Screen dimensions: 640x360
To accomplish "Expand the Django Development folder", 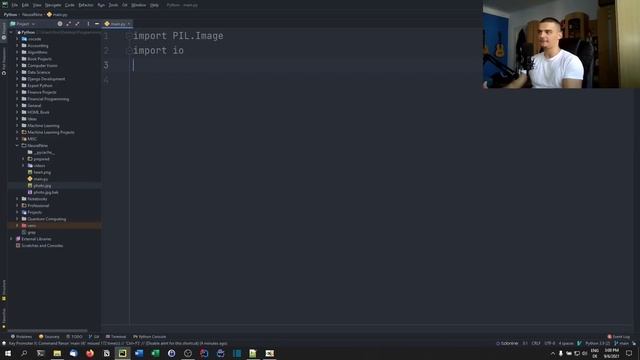I will coord(17,79).
